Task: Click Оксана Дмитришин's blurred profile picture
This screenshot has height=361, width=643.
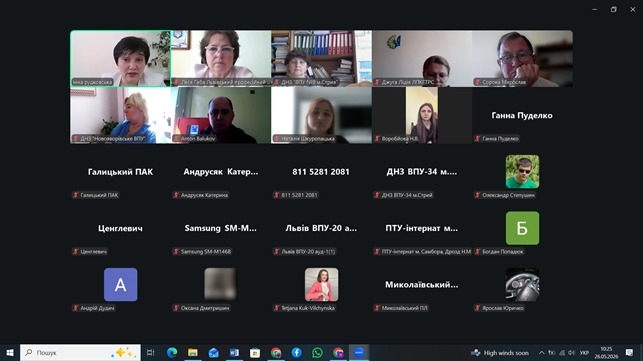Action: (x=221, y=284)
